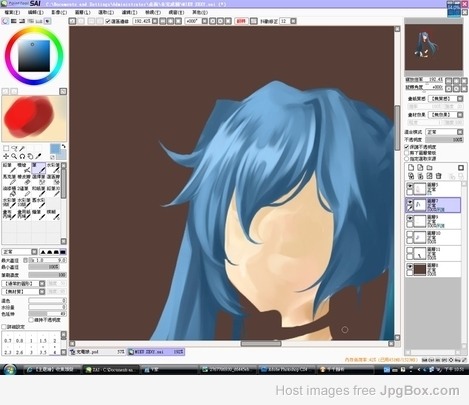The image size is (469, 405).
Task: Select the magic wand tool
Action: 22,148
